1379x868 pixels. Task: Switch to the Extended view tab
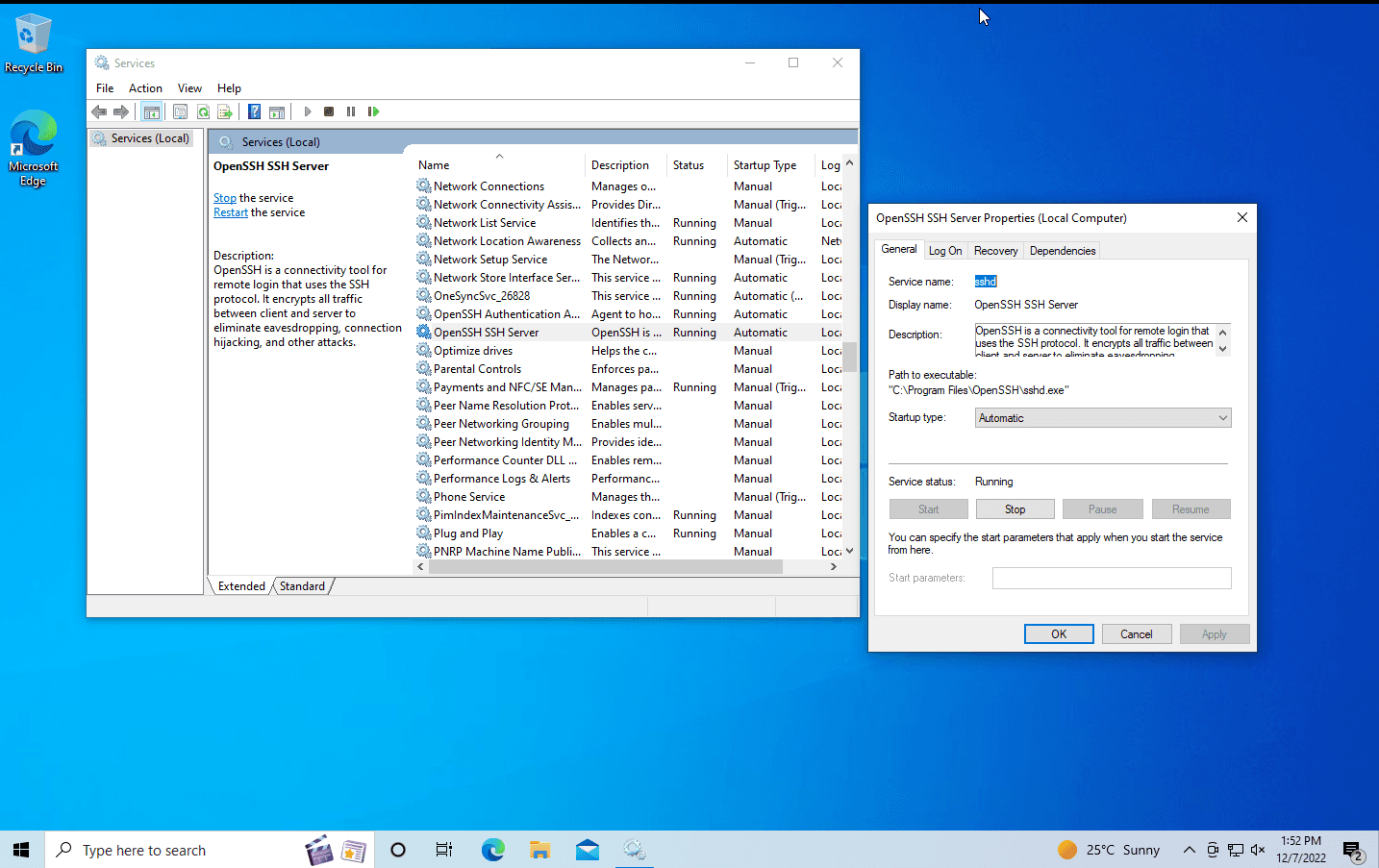(x=241, y=586)
